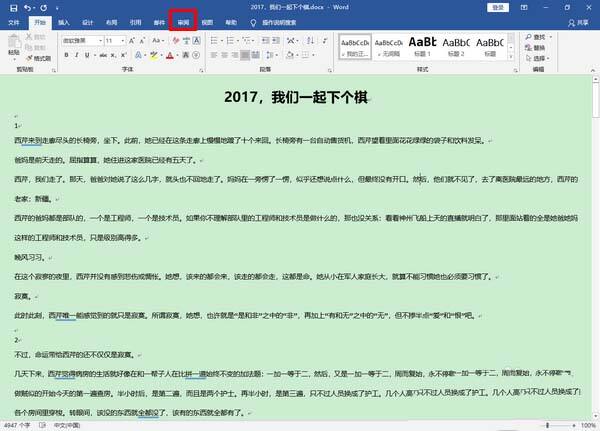Redo the last action

coord(44,8)
